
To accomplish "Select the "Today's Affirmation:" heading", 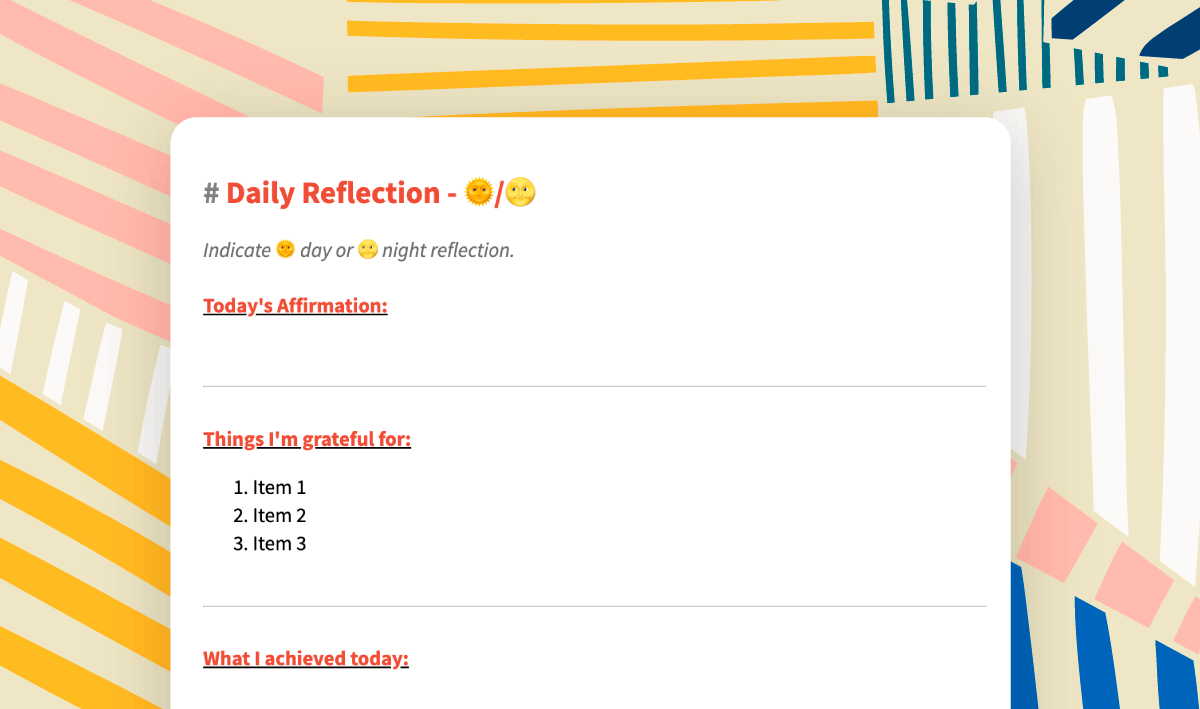I will point(295,306).
